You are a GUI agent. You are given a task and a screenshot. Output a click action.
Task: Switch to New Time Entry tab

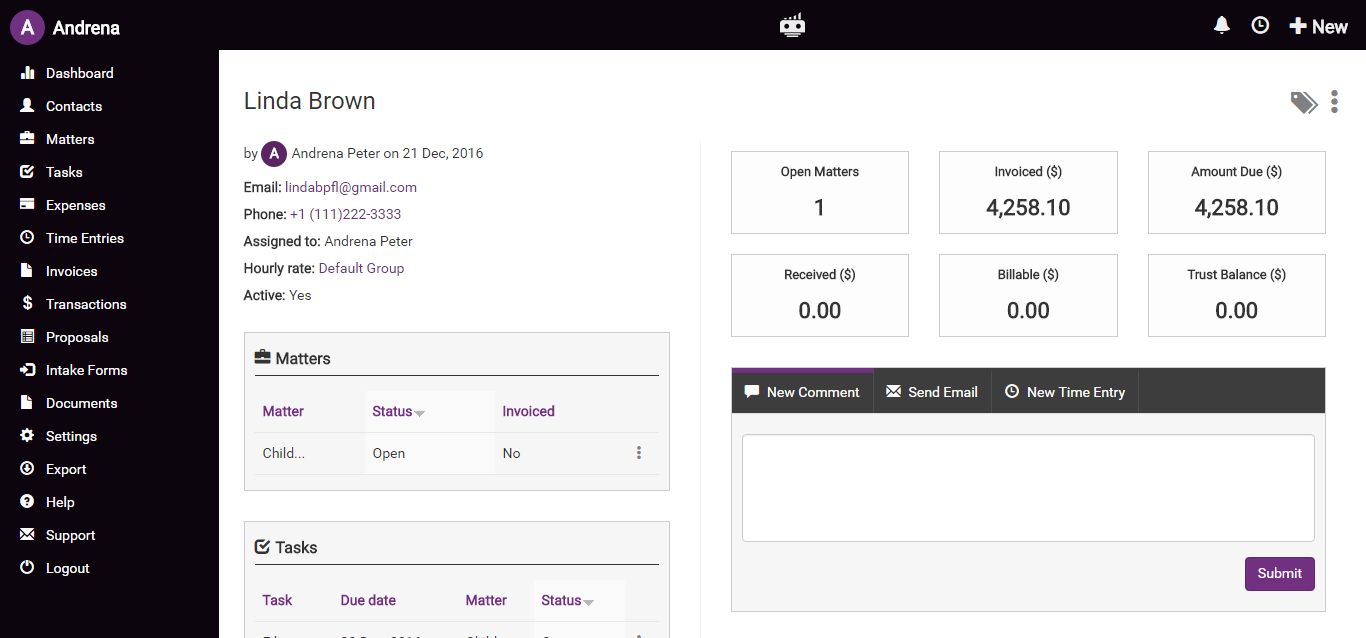pos(1065,392)
